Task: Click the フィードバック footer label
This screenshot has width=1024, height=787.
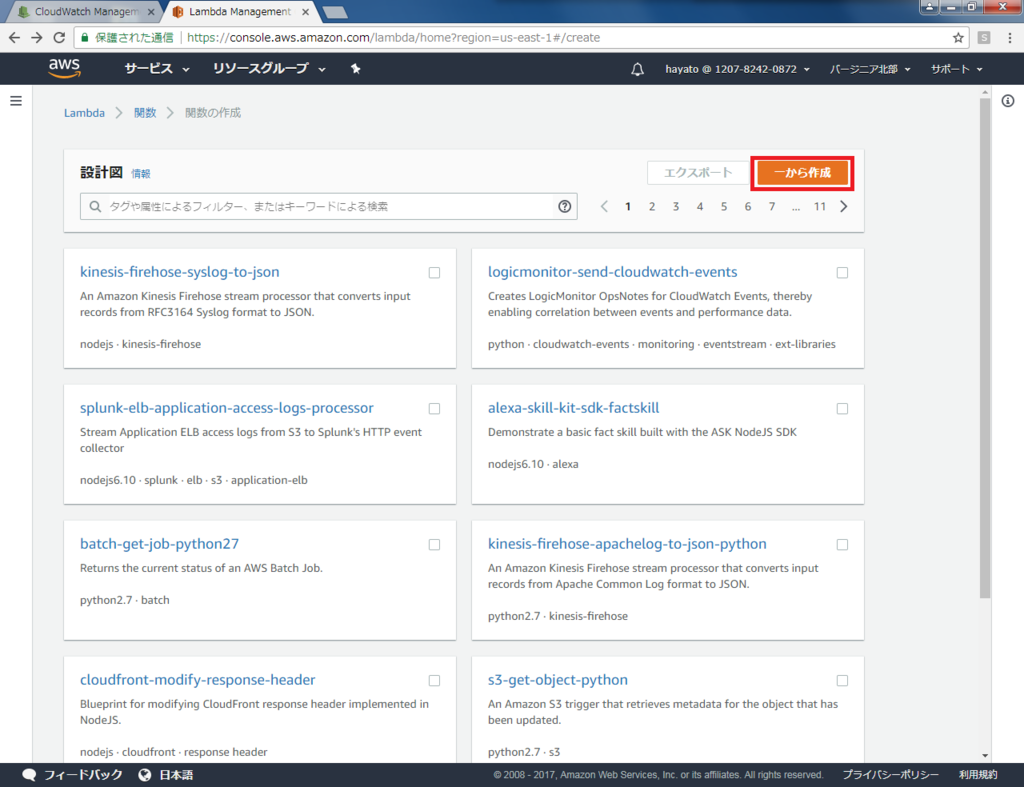Action: 83,775
